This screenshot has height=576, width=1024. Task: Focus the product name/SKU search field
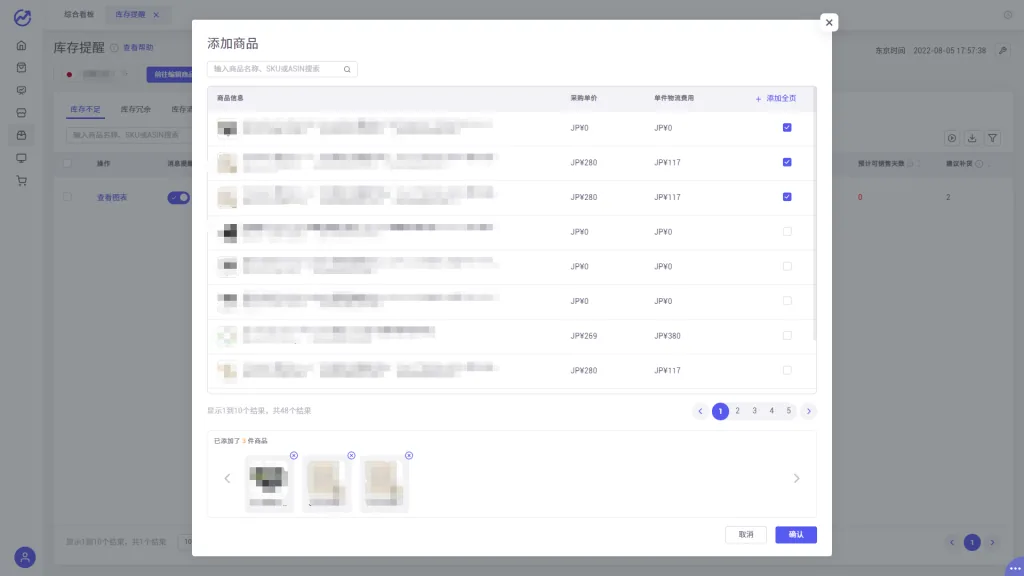282,69
